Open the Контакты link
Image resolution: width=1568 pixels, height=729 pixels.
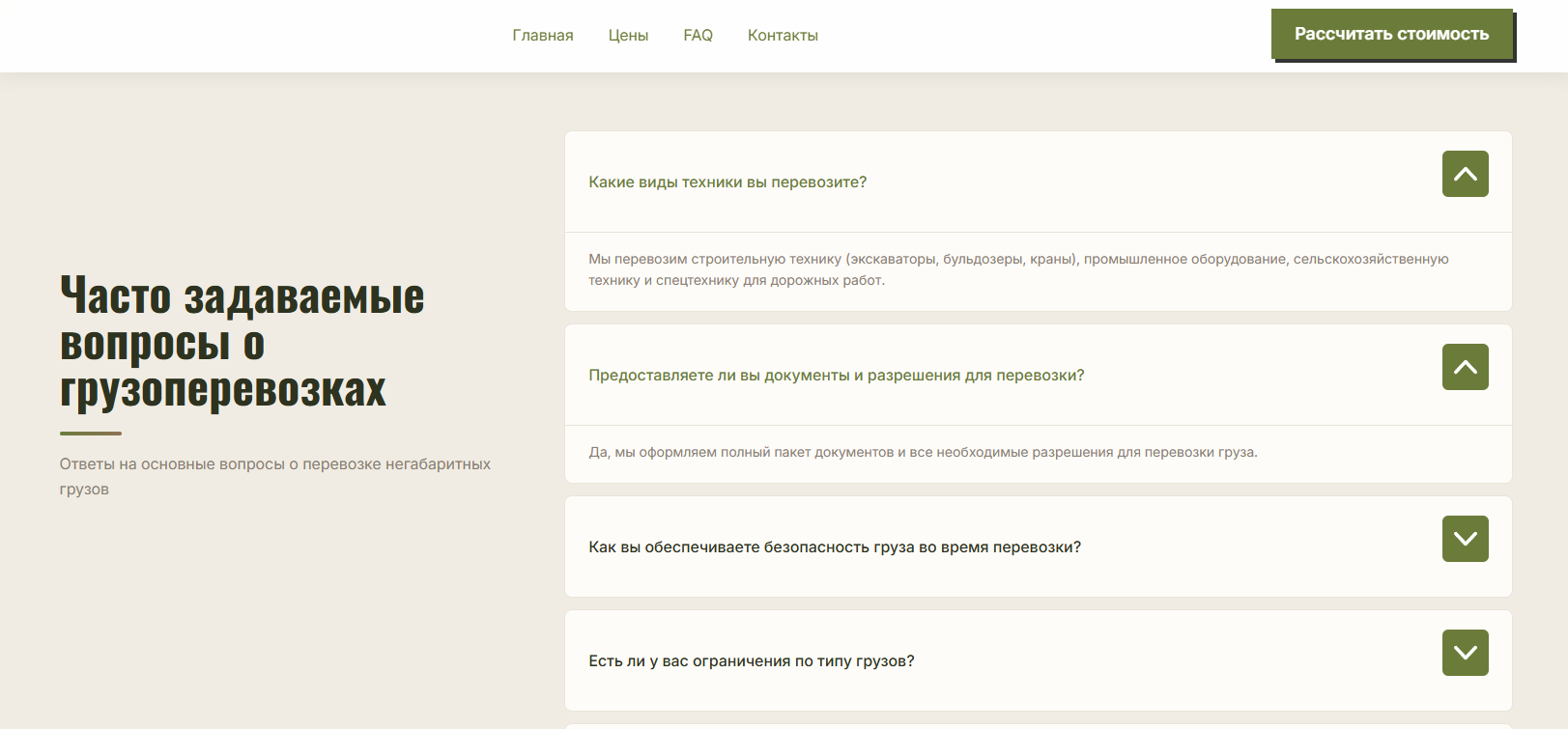[x=783, y=36]
